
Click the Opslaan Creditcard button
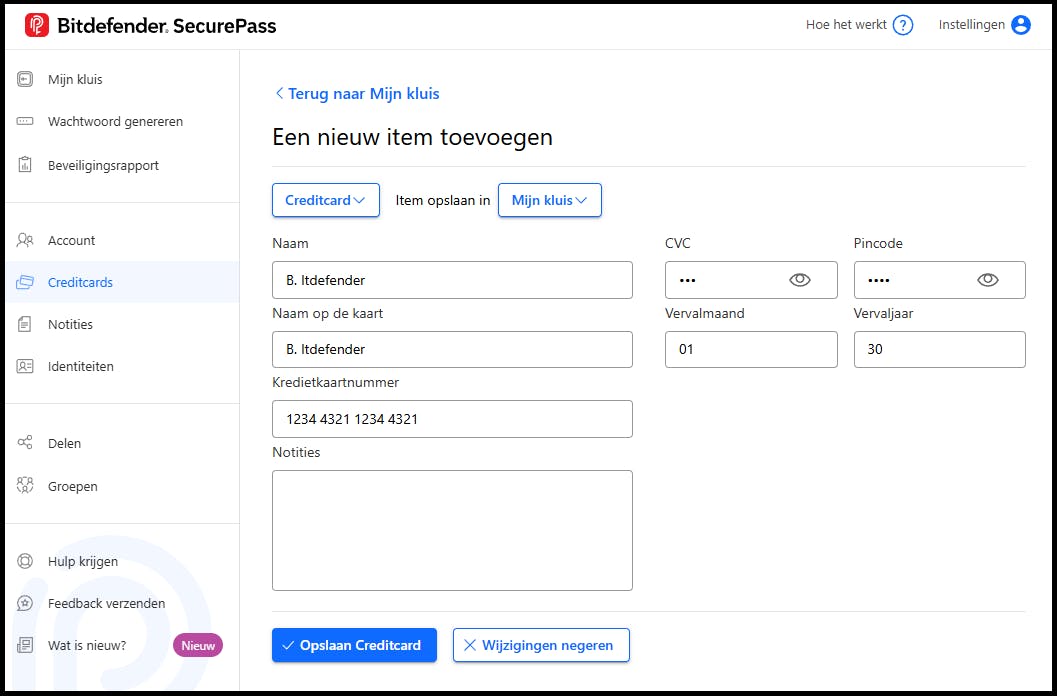354,645
